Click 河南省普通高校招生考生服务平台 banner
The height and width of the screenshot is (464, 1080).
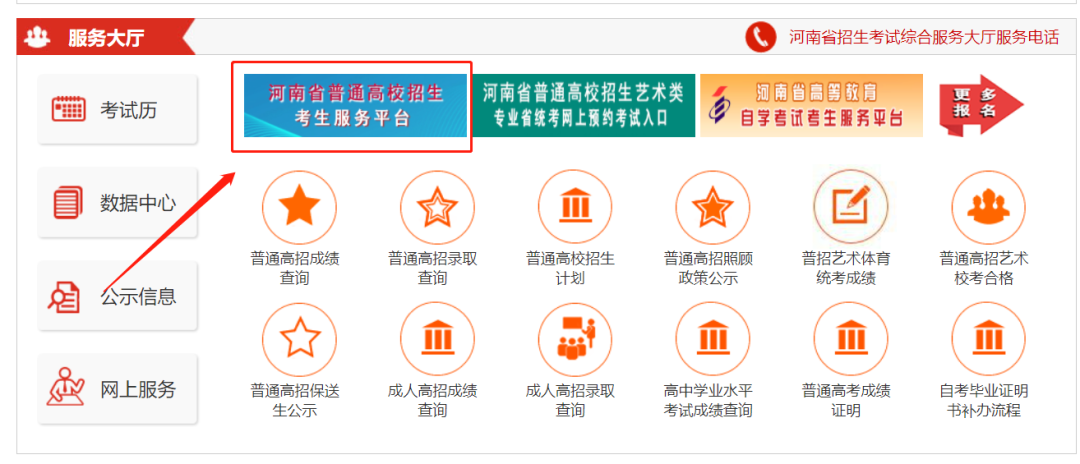tap(355, 105)
